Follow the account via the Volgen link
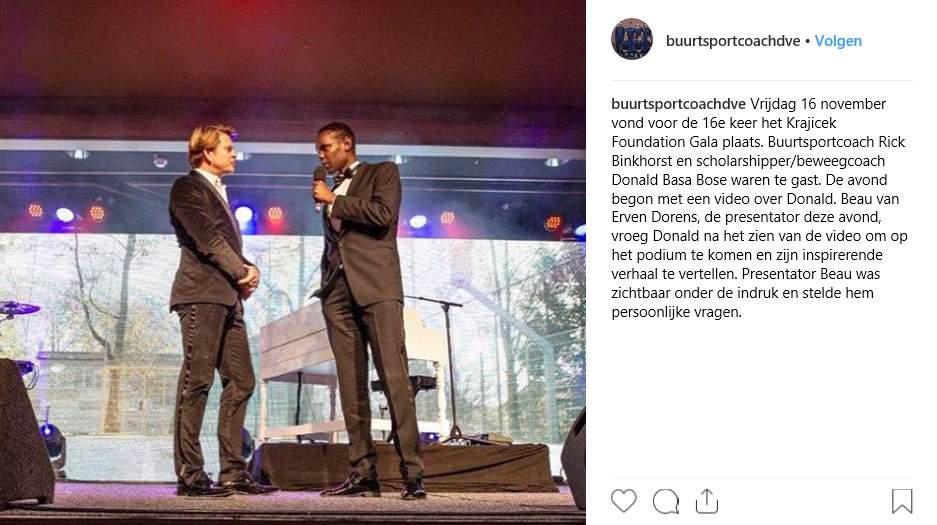937x525 pixels. click(838, 41)
